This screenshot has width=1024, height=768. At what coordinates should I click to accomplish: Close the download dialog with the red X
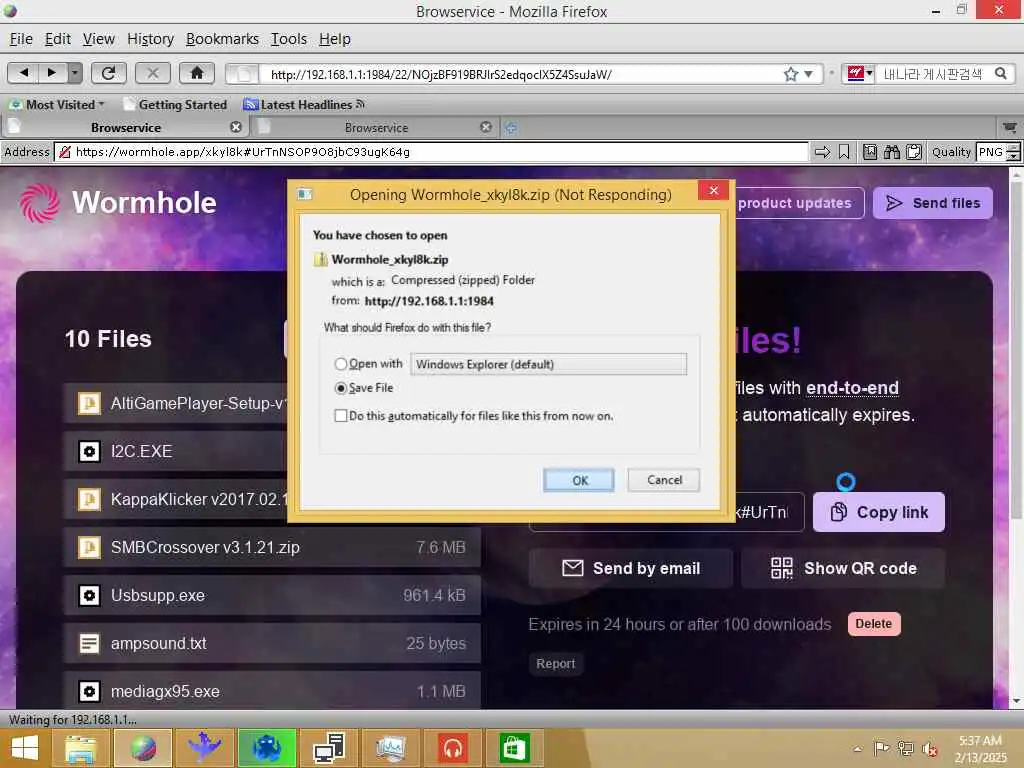coord(714,190)
